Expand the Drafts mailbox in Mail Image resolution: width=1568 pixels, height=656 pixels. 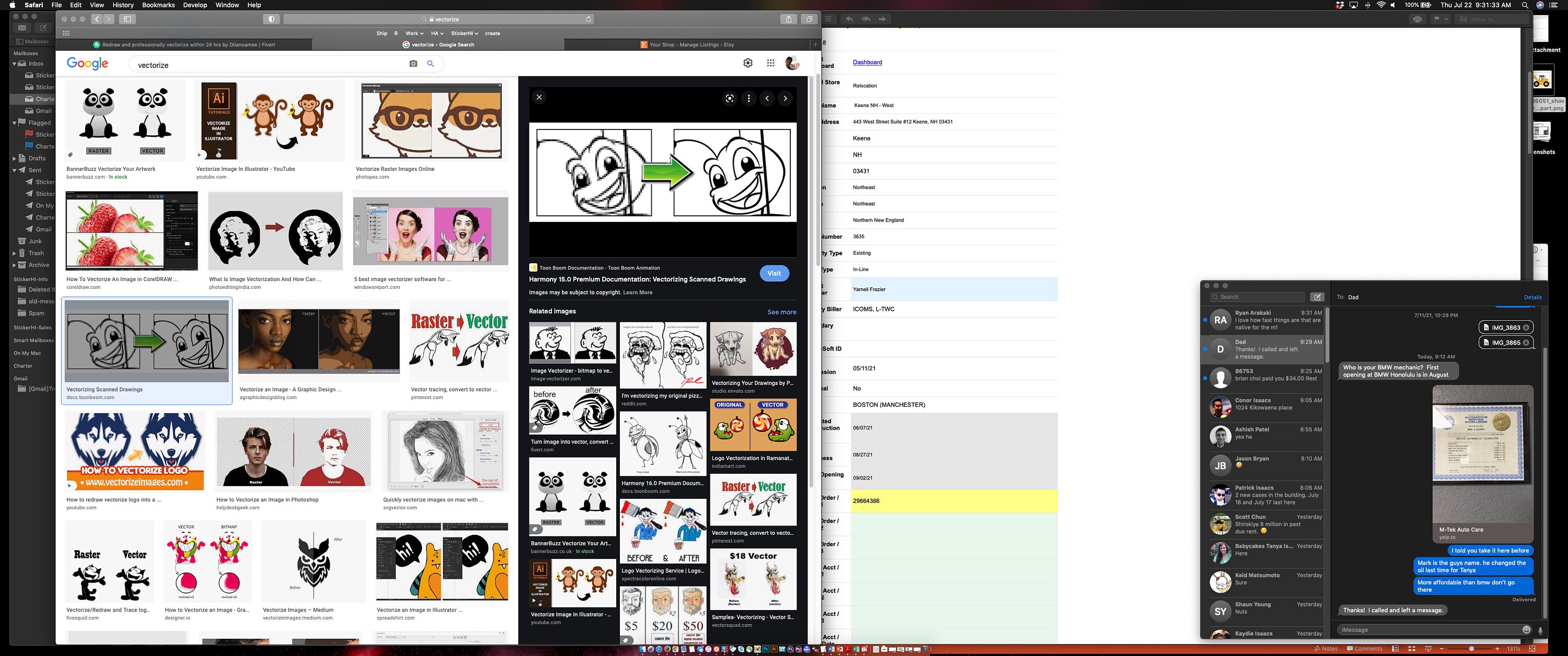click(15, 158)
